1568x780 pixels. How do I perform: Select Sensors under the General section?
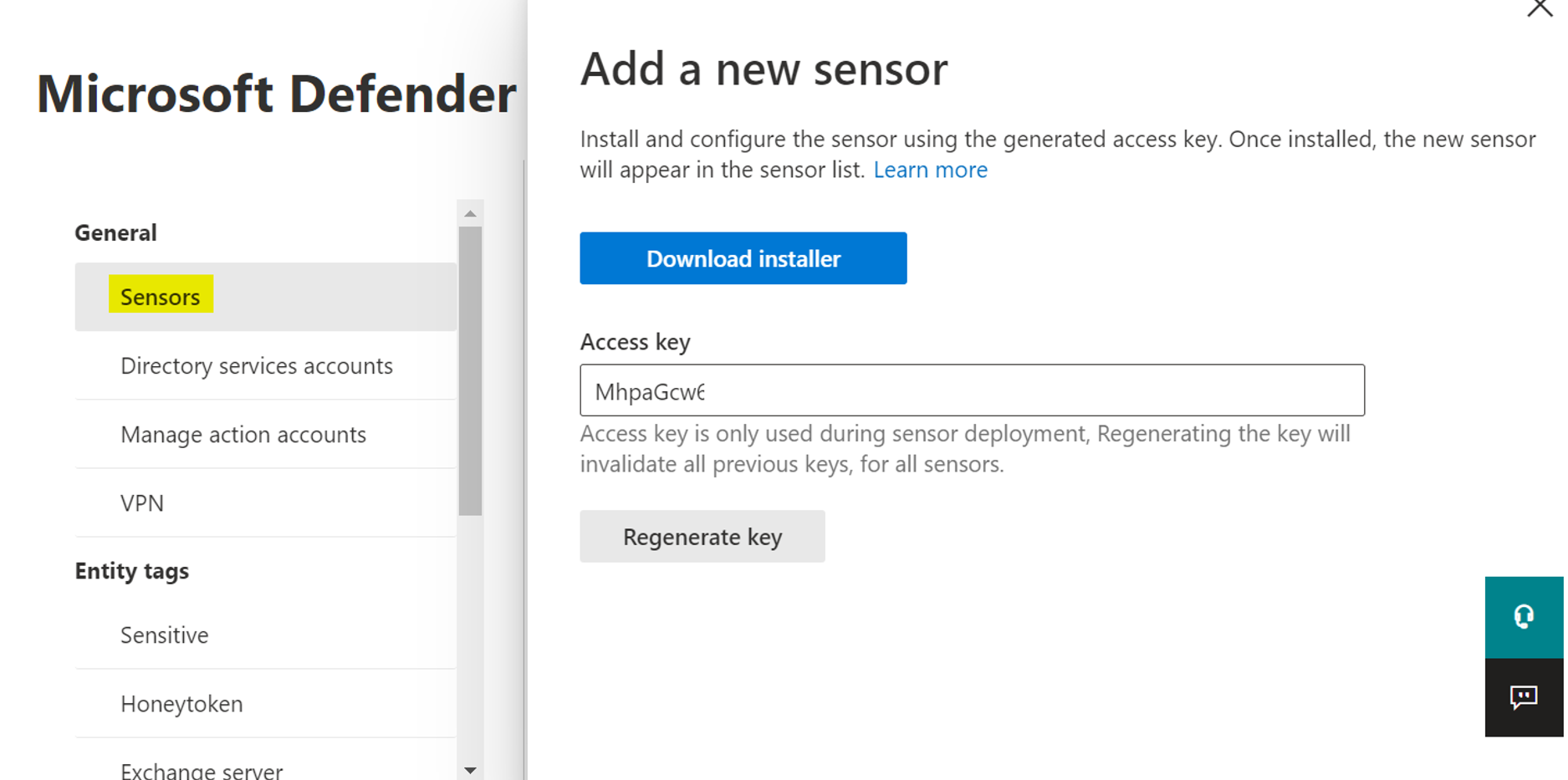click(161, 297)
